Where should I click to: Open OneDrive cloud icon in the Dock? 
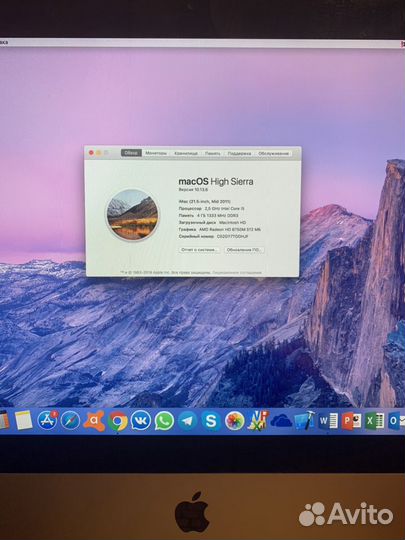click(281, 421)
